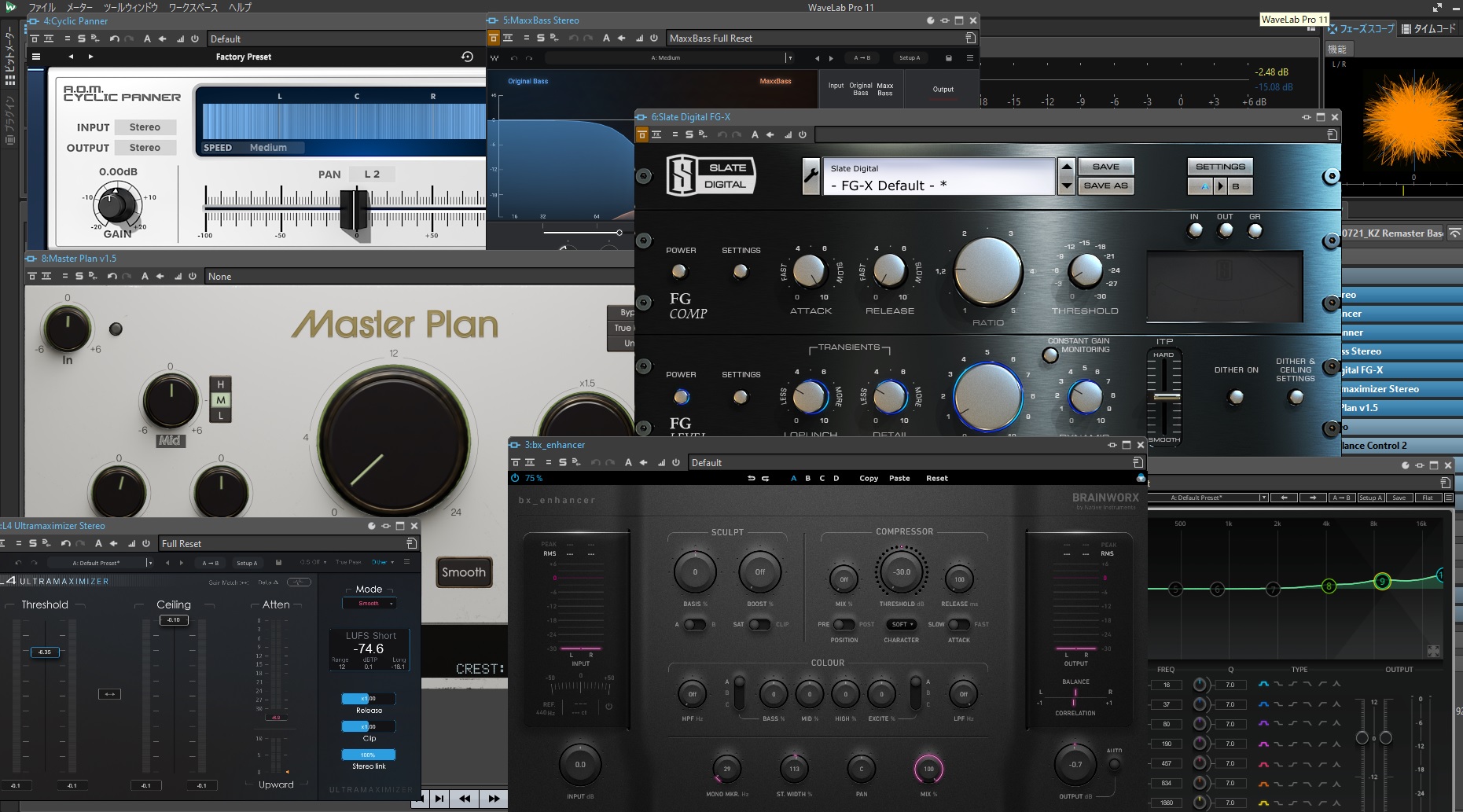Screen dimensions: 1463x812
Task: Open the Mode dropdown showing Smooth
Action: (x=369, y=604)
